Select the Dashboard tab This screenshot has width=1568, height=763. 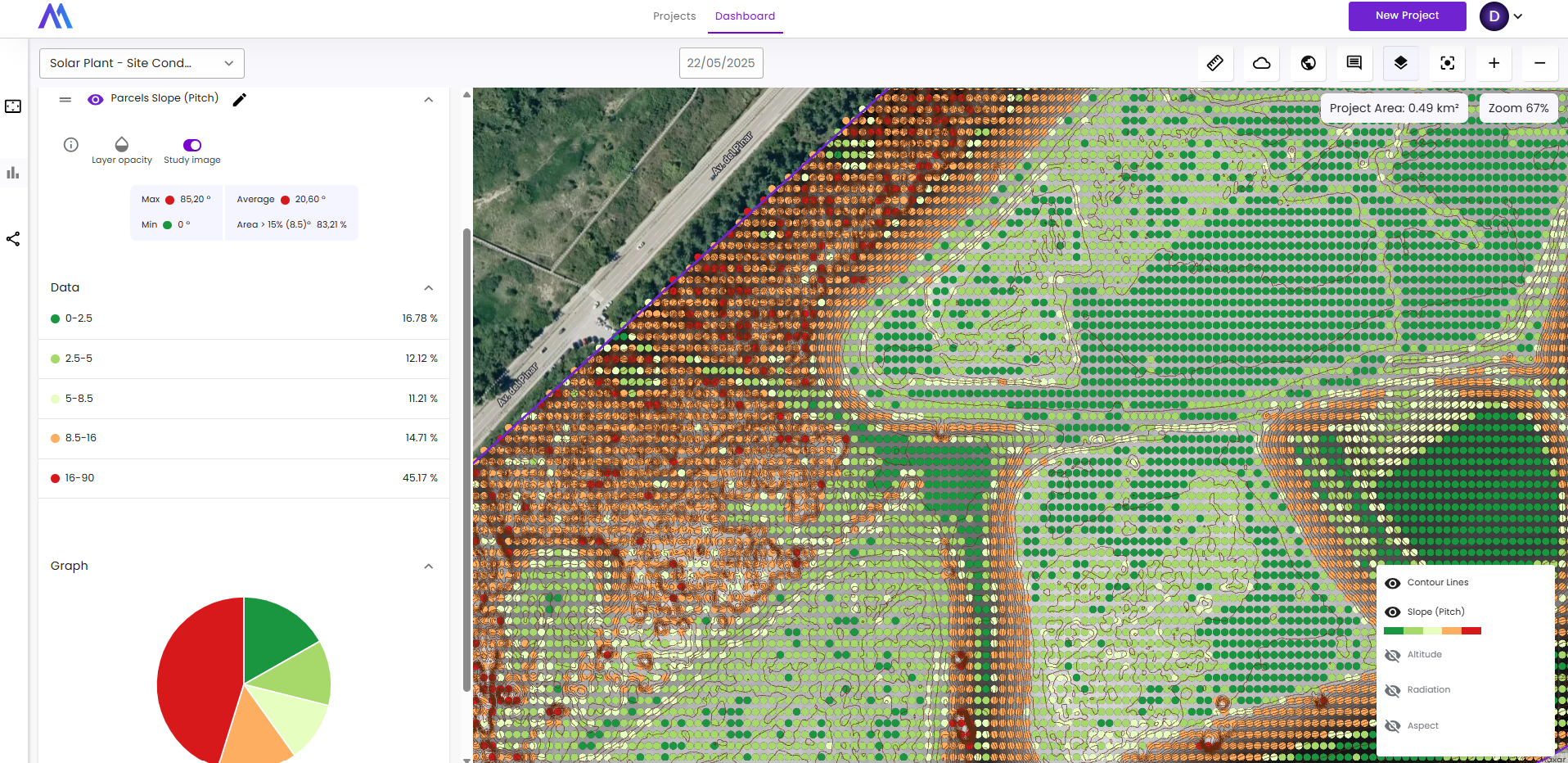coord(745,16)
